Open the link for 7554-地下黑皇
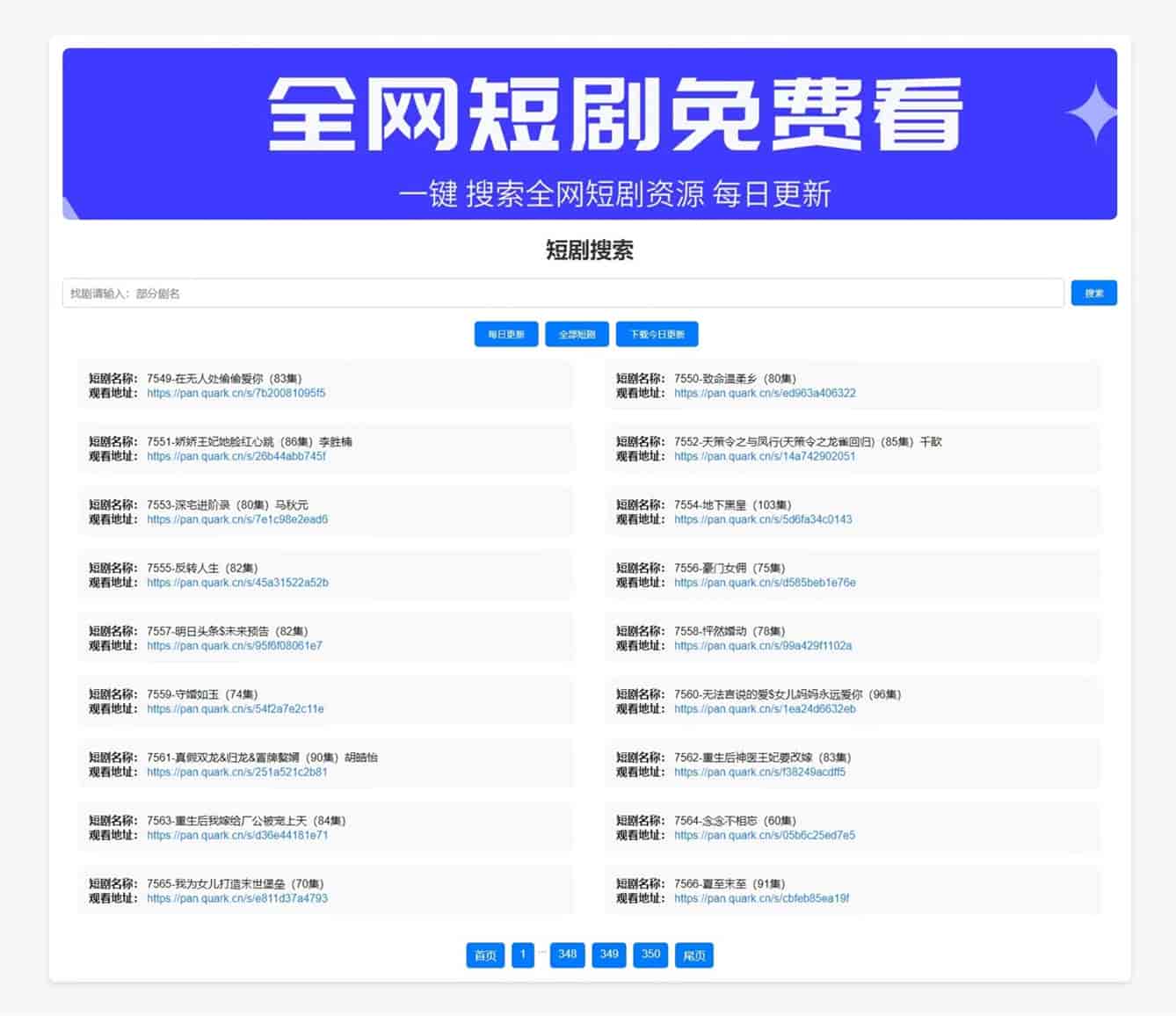 coord(763,520)
